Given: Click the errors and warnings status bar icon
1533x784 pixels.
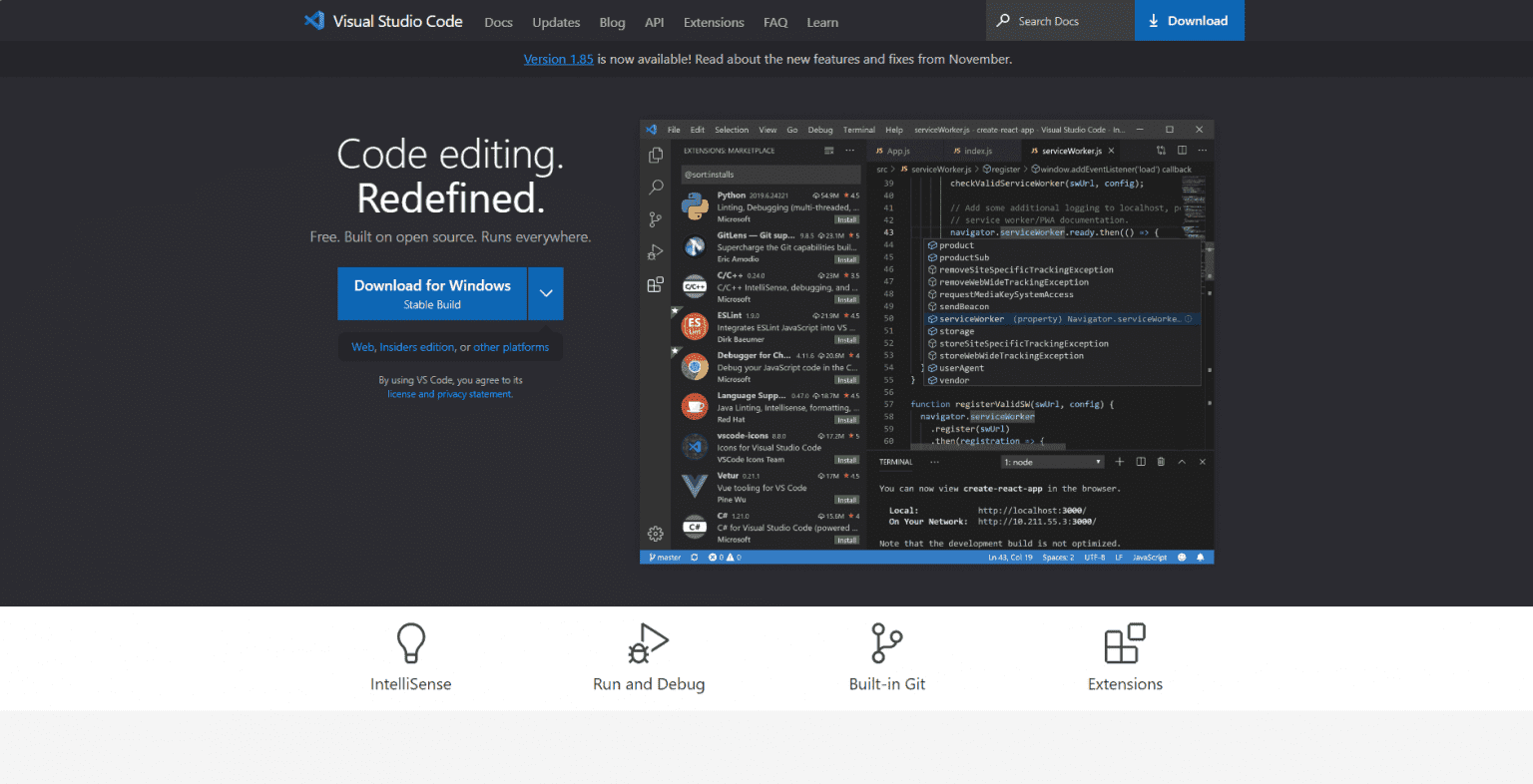Looking at the screenshot, I should [726, 558].
